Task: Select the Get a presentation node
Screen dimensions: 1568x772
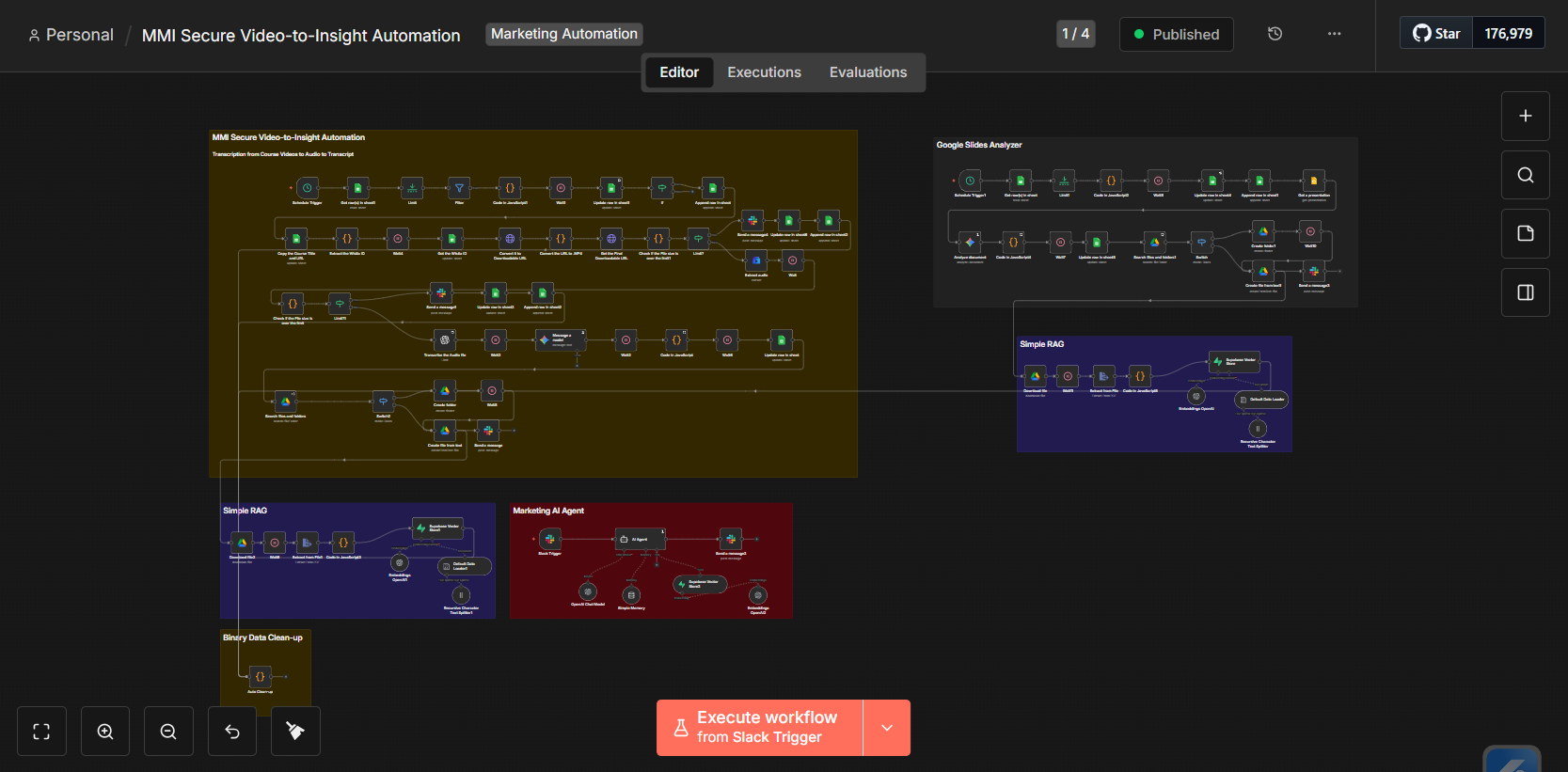Action: [1314, 181]
